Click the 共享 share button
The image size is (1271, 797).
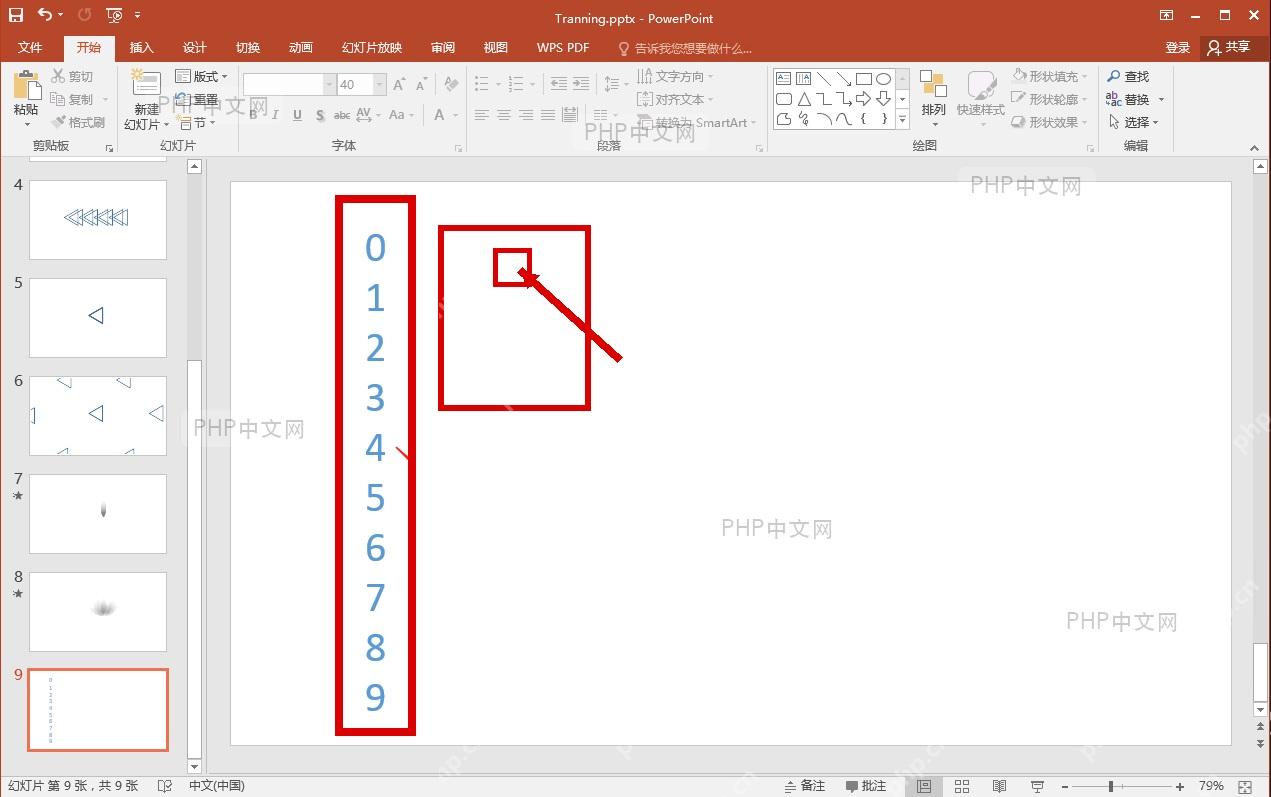pyautogui.click(x=1229, y=47)
